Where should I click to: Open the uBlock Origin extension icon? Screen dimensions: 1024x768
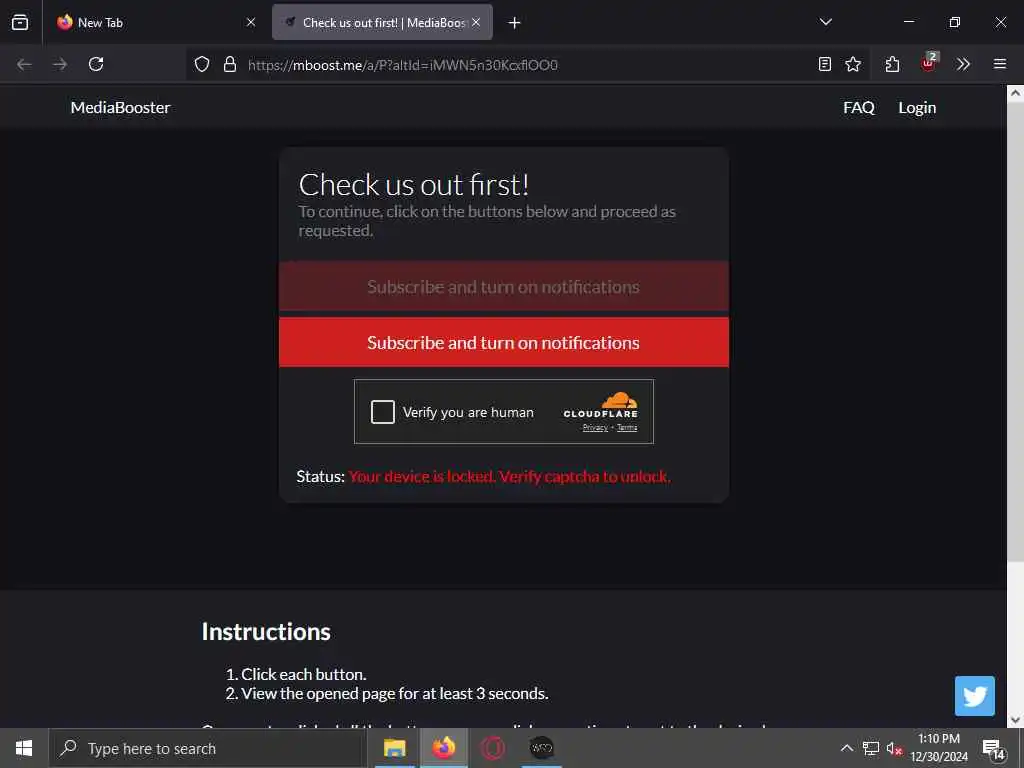[x=928, y=63]
